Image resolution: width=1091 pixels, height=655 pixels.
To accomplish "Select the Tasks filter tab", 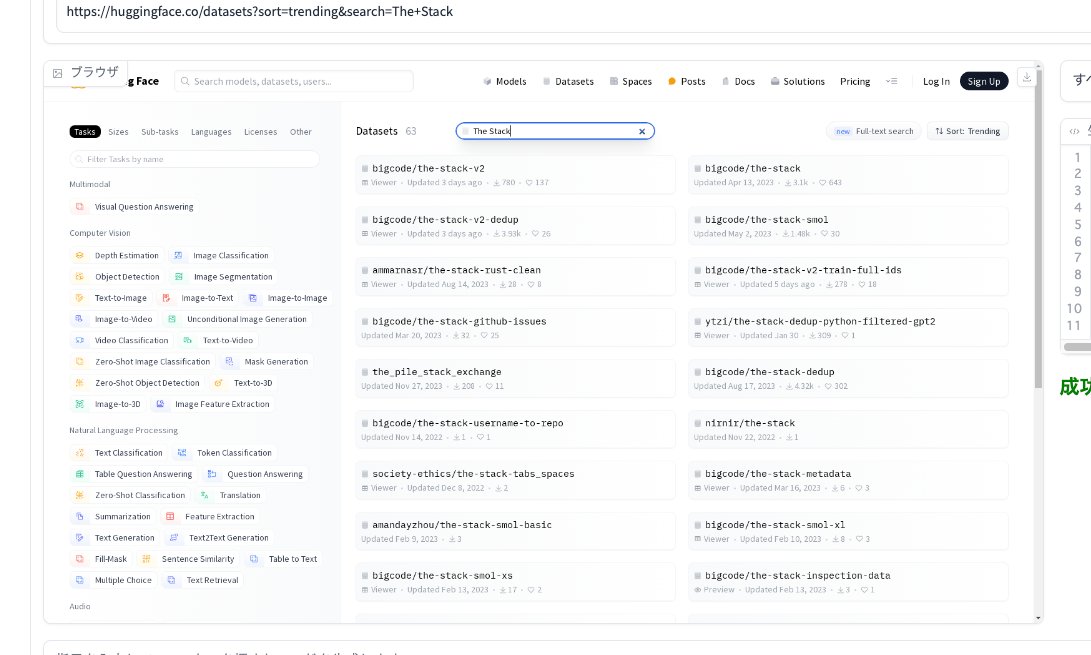I will pos(85,132).
